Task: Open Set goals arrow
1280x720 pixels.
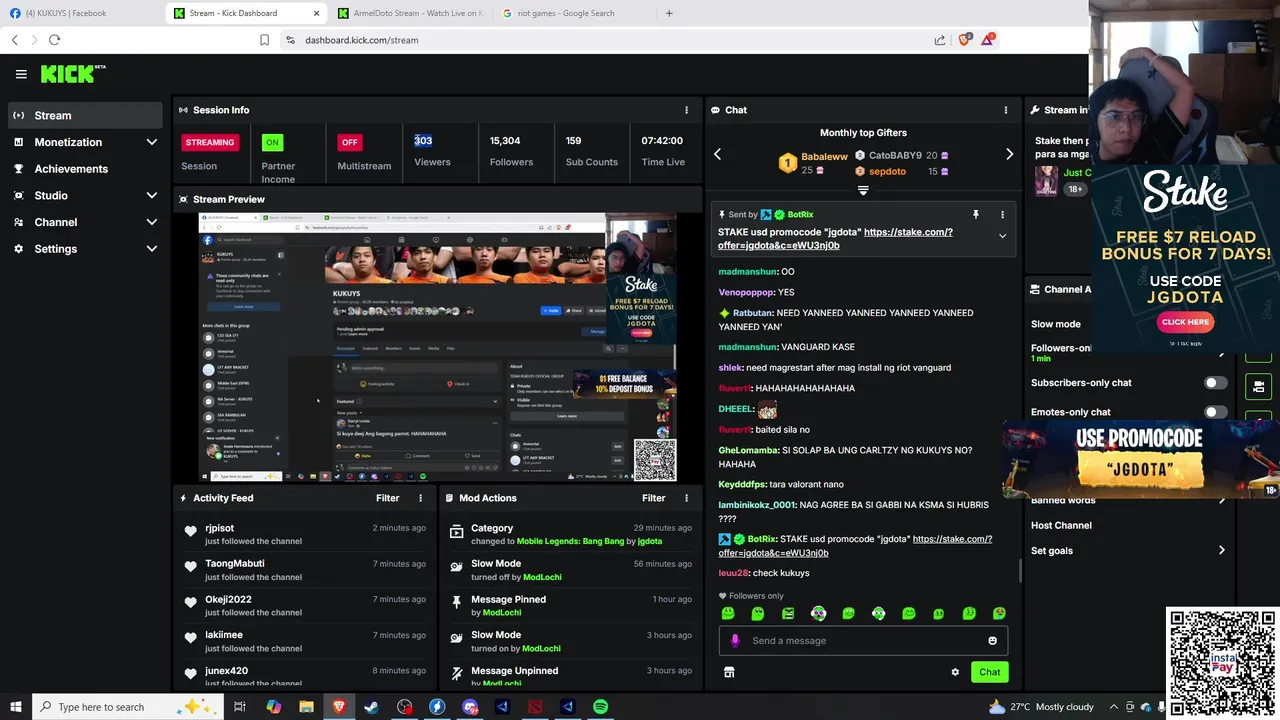Action: tap(1221, 551)
